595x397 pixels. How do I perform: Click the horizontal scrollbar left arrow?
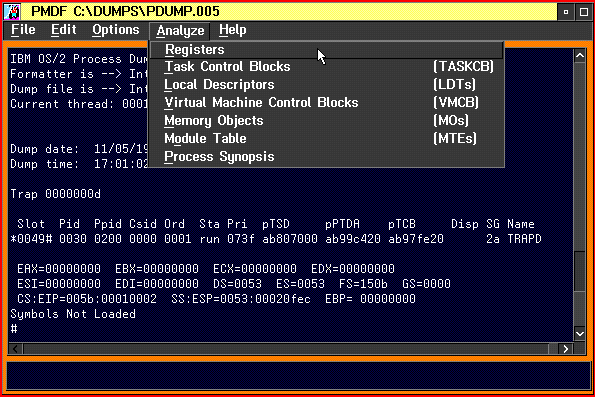pyautogui.click(x=16, y=349)
